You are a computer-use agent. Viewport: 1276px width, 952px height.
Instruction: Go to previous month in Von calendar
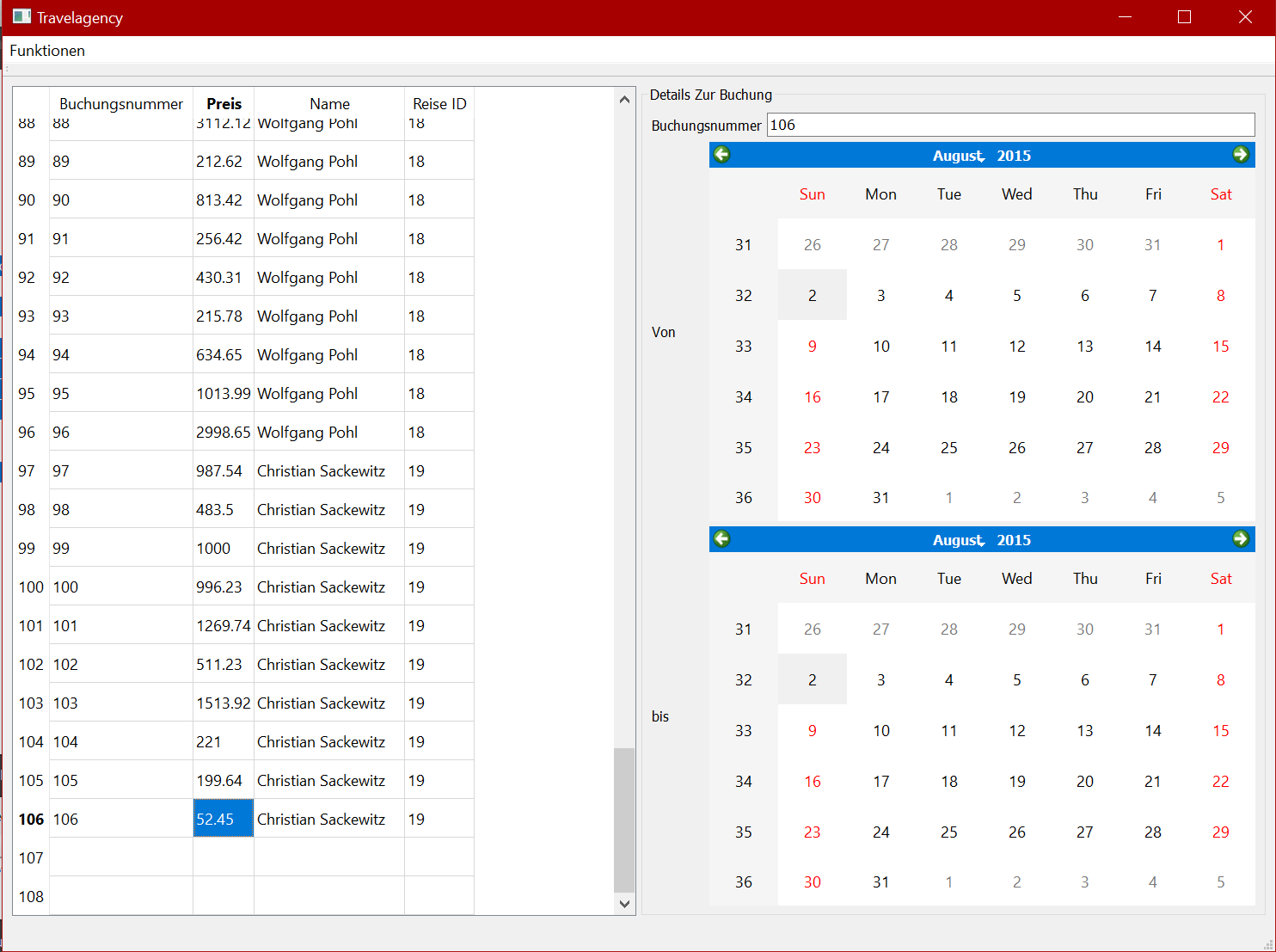pos(721,155)
